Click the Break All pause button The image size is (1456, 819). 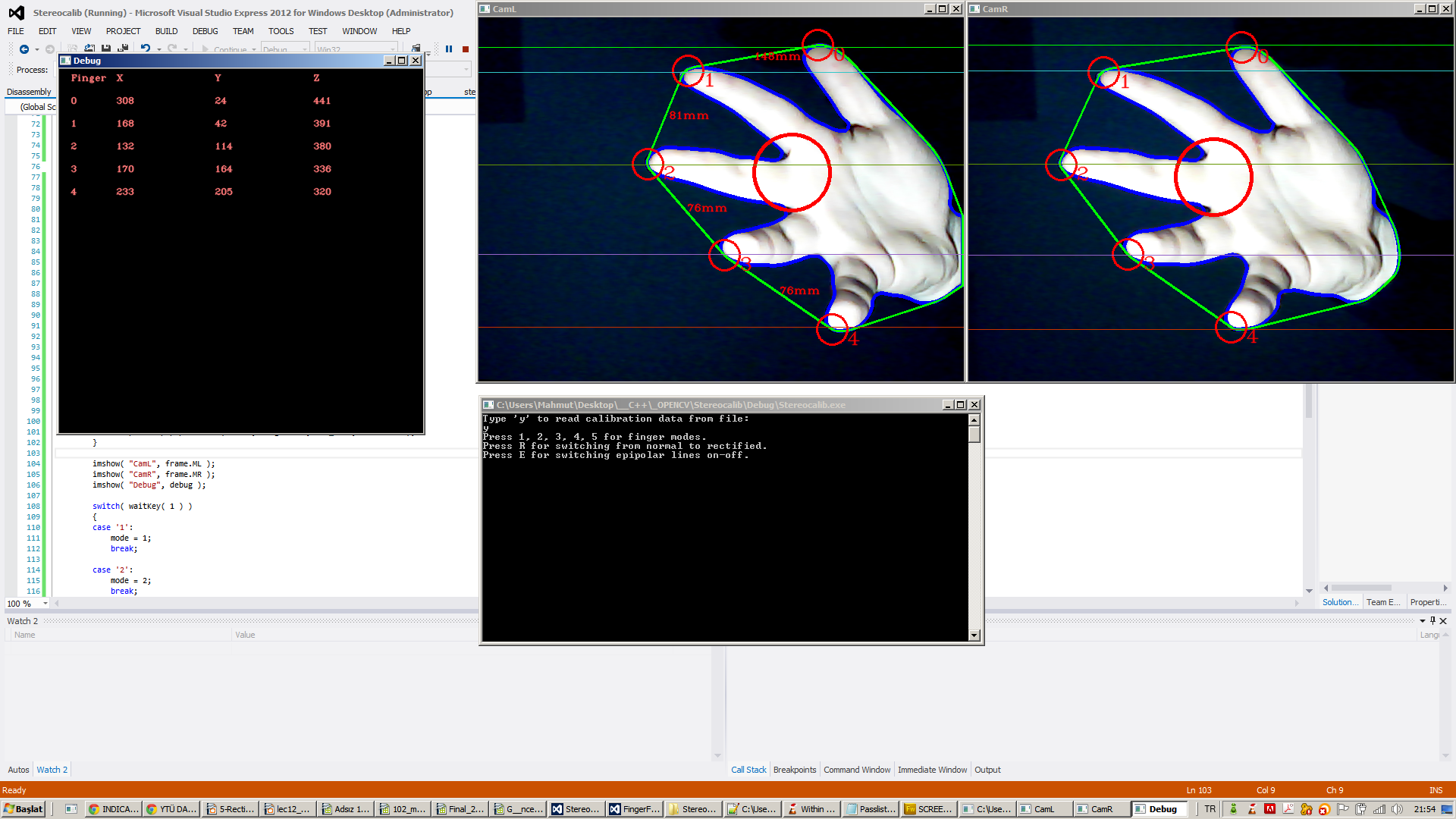pos(449,49)
